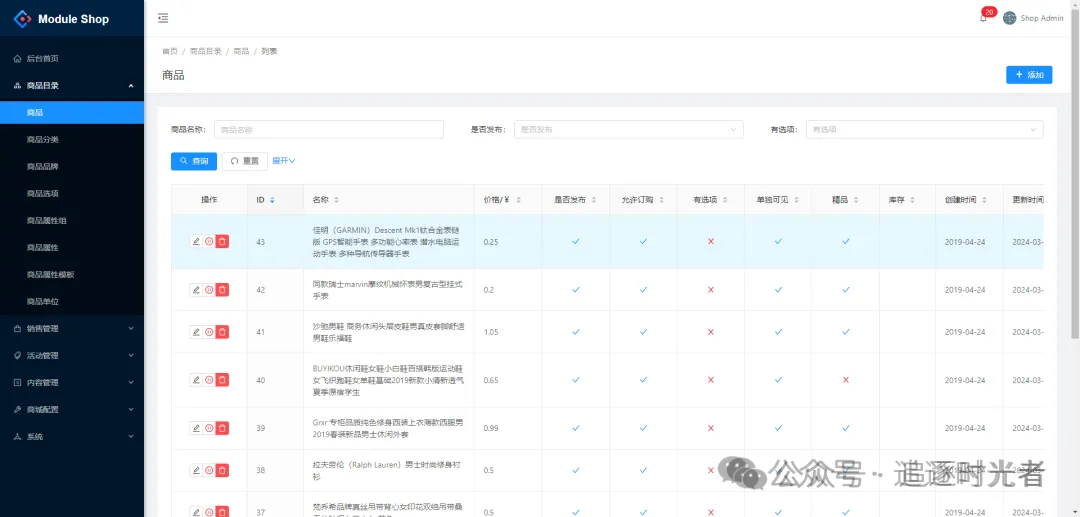Click the Module Shop logo icon

point(22,19)
